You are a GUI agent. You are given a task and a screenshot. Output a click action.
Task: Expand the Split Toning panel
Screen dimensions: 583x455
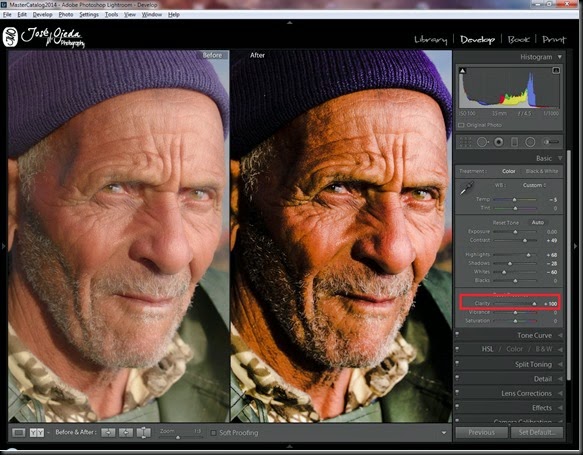(560, 364)
